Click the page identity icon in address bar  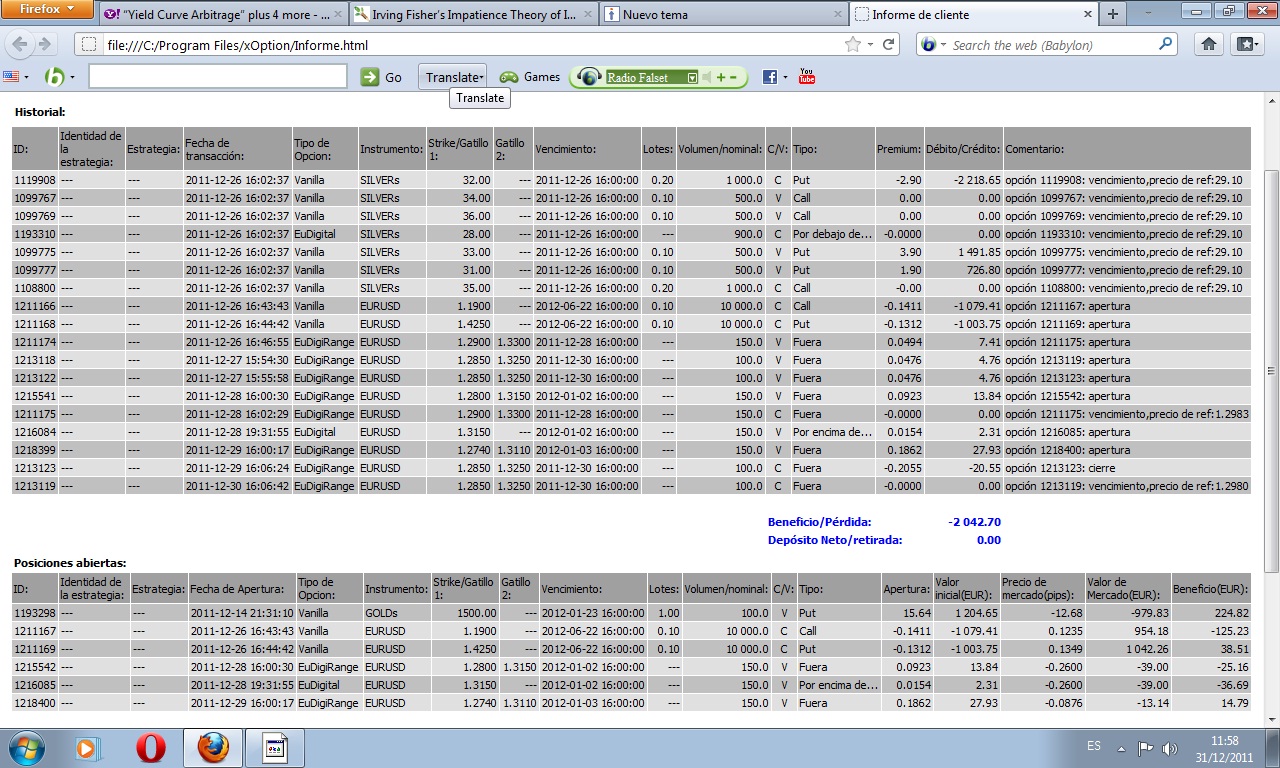tap(89, 45)
